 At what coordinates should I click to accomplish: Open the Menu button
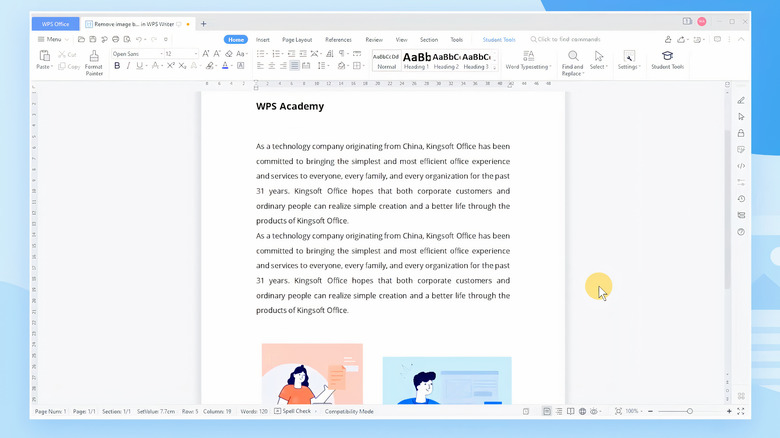pyautogui.click(x=51, y=39)
